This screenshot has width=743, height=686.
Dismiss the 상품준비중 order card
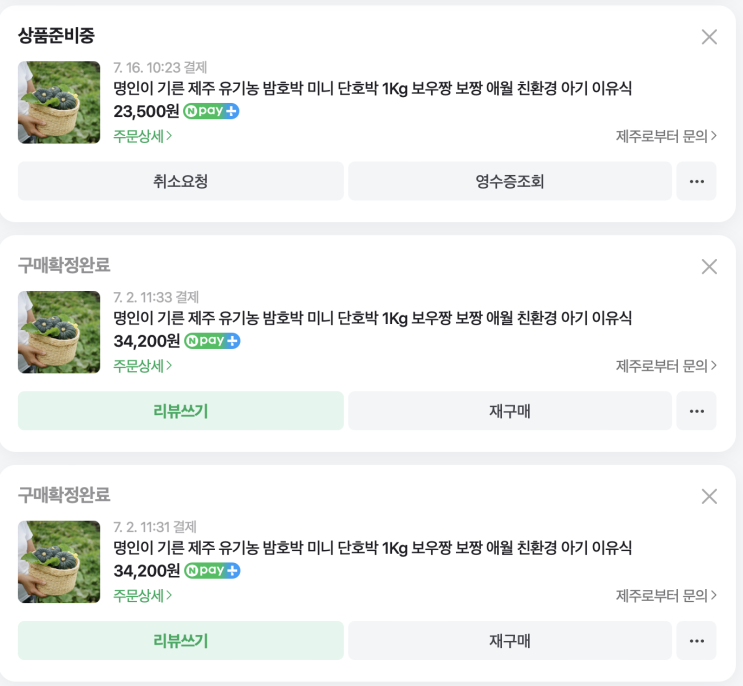(x=709, y=37)
